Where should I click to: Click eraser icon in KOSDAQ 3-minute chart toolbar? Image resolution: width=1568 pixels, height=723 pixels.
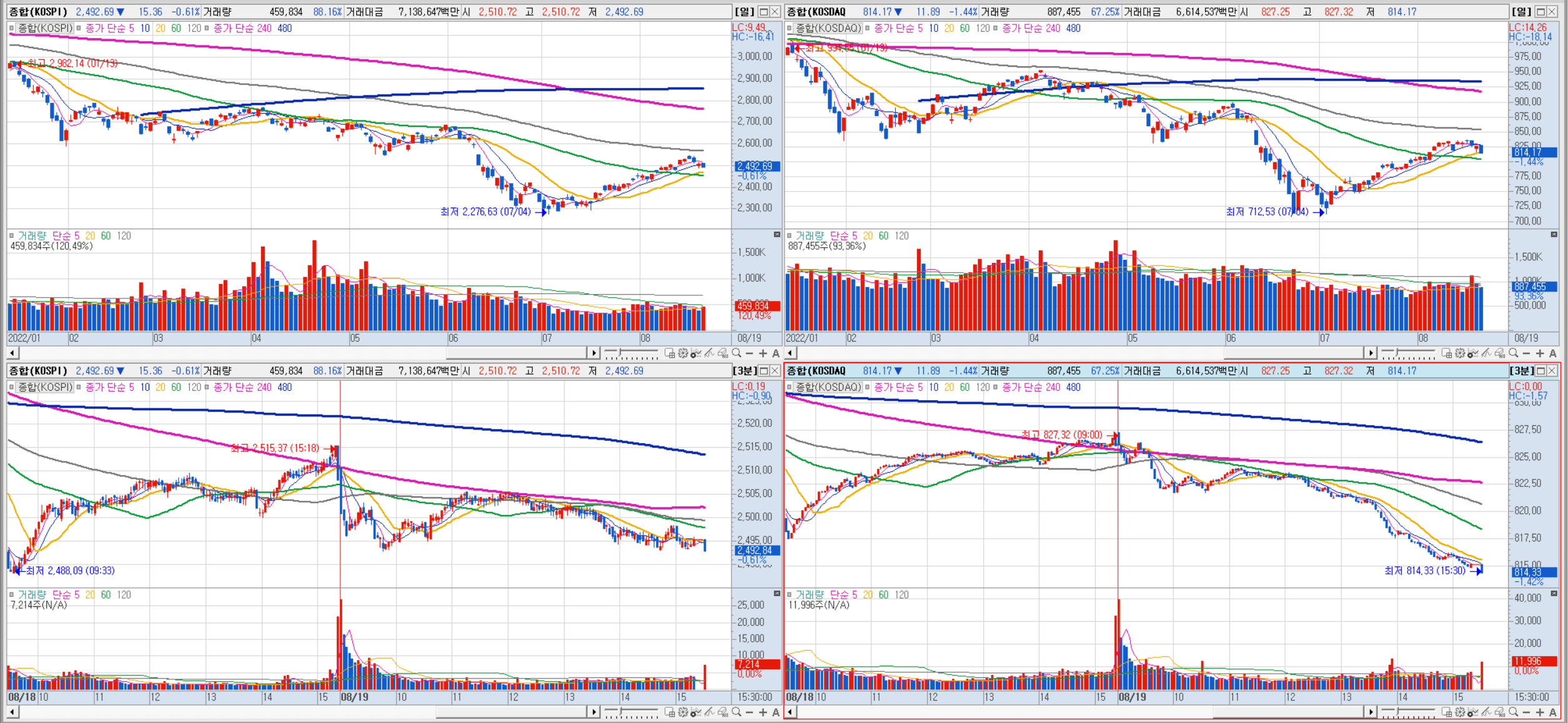coord(1499,712)
